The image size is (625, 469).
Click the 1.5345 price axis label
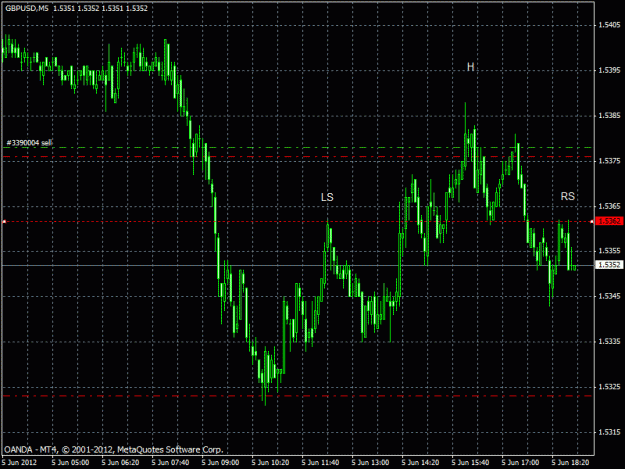coord(609,296)
